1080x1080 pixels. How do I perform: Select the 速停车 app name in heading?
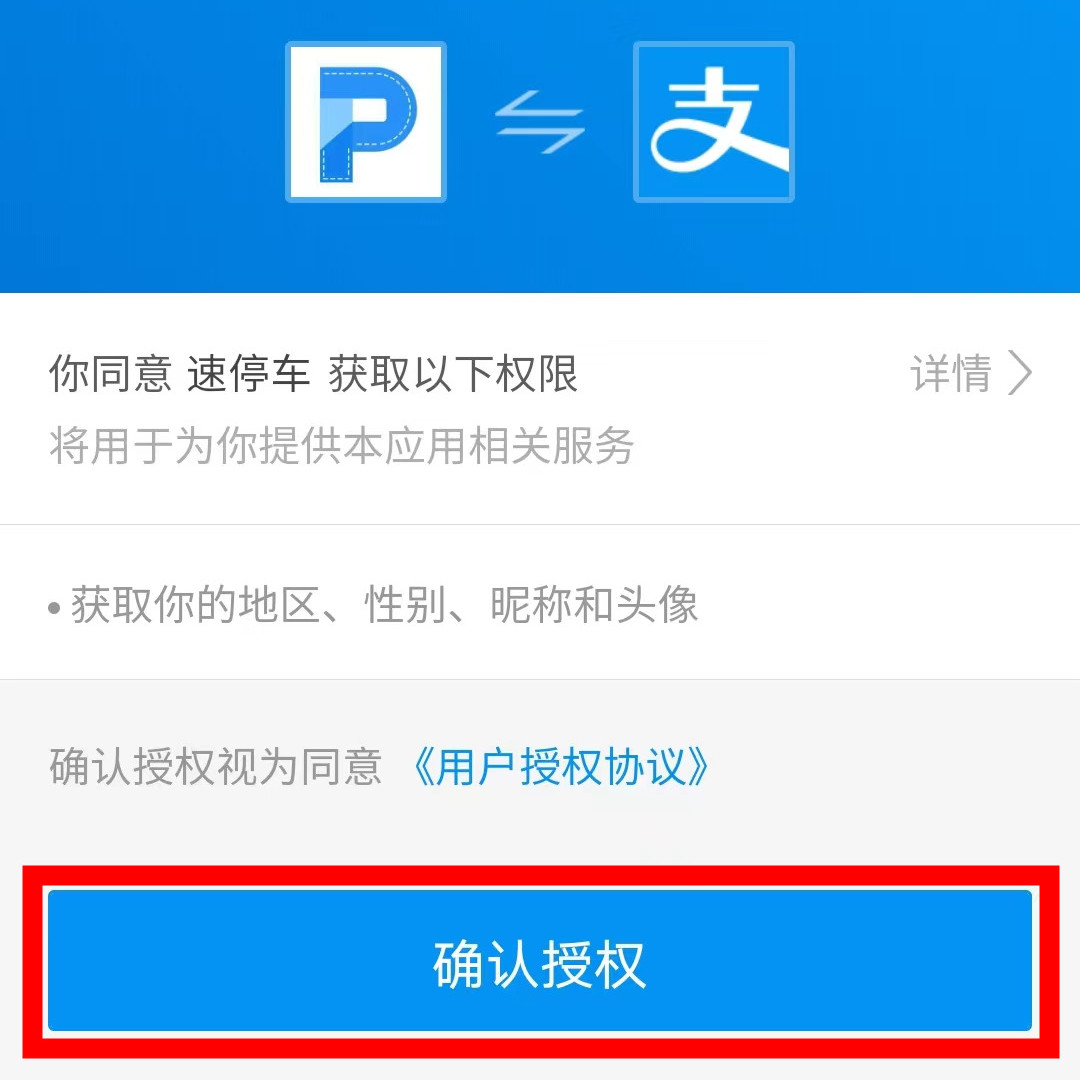click(x=248, y=373)
